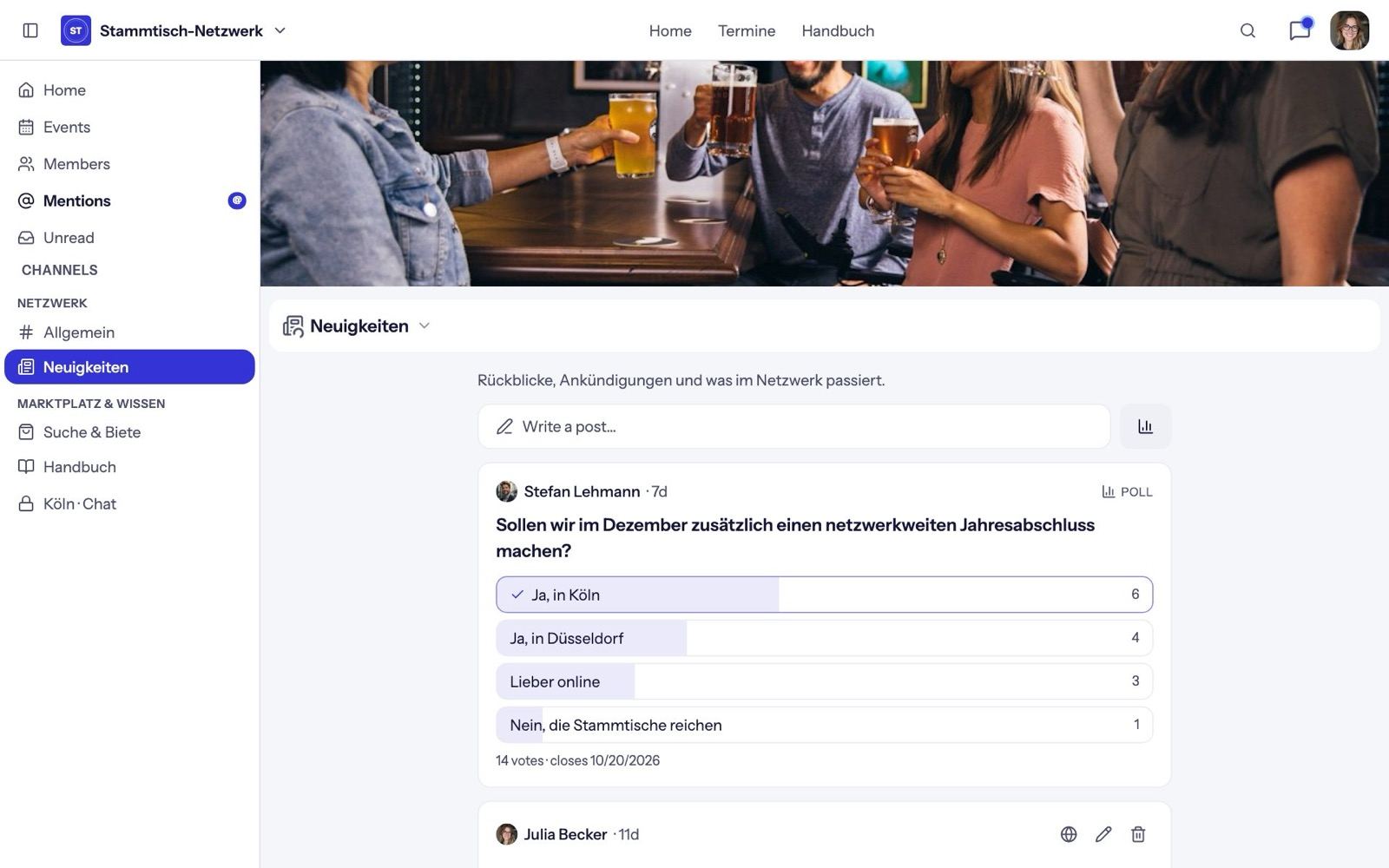Image resolution: width=1389 pixels, height=868 pixels.
Task: Open Mentions in the sidebar
Action: click(x=129, y=201)
